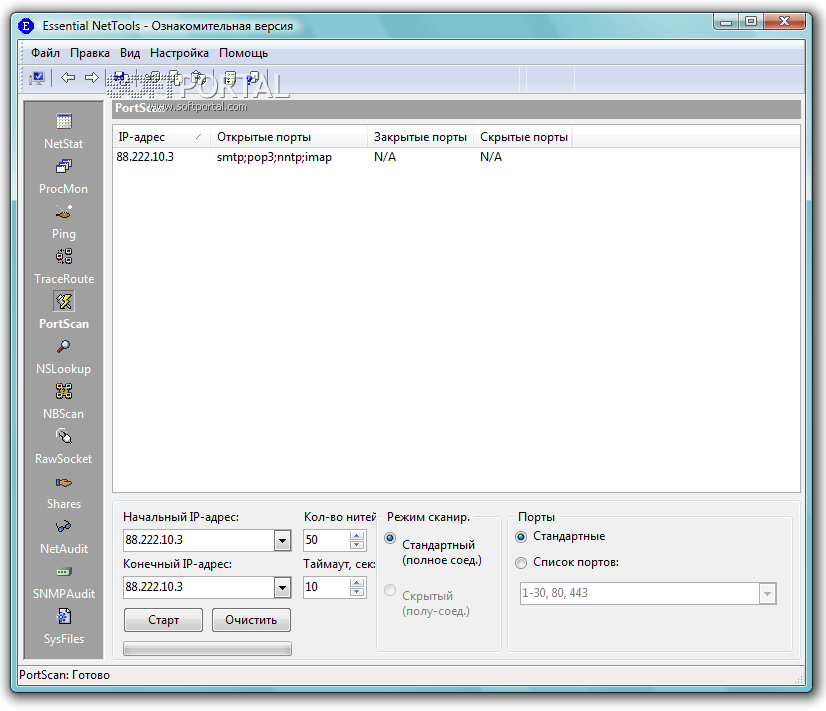This screenshot has height=711, width=826.
Task: Open the RawSocket tool
Action: click(x=64, y=447)
